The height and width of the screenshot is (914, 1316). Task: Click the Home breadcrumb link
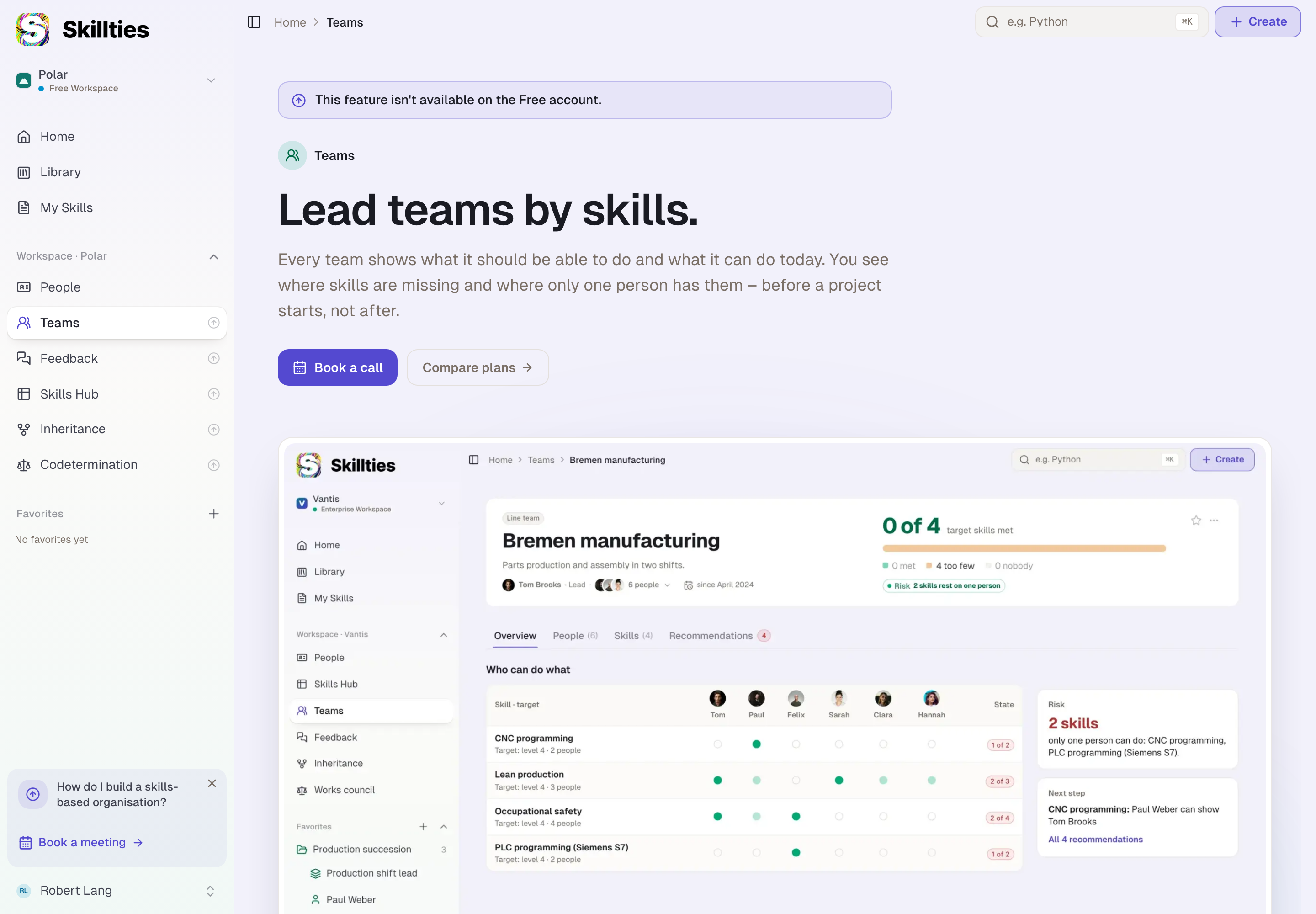click(290, 22)
